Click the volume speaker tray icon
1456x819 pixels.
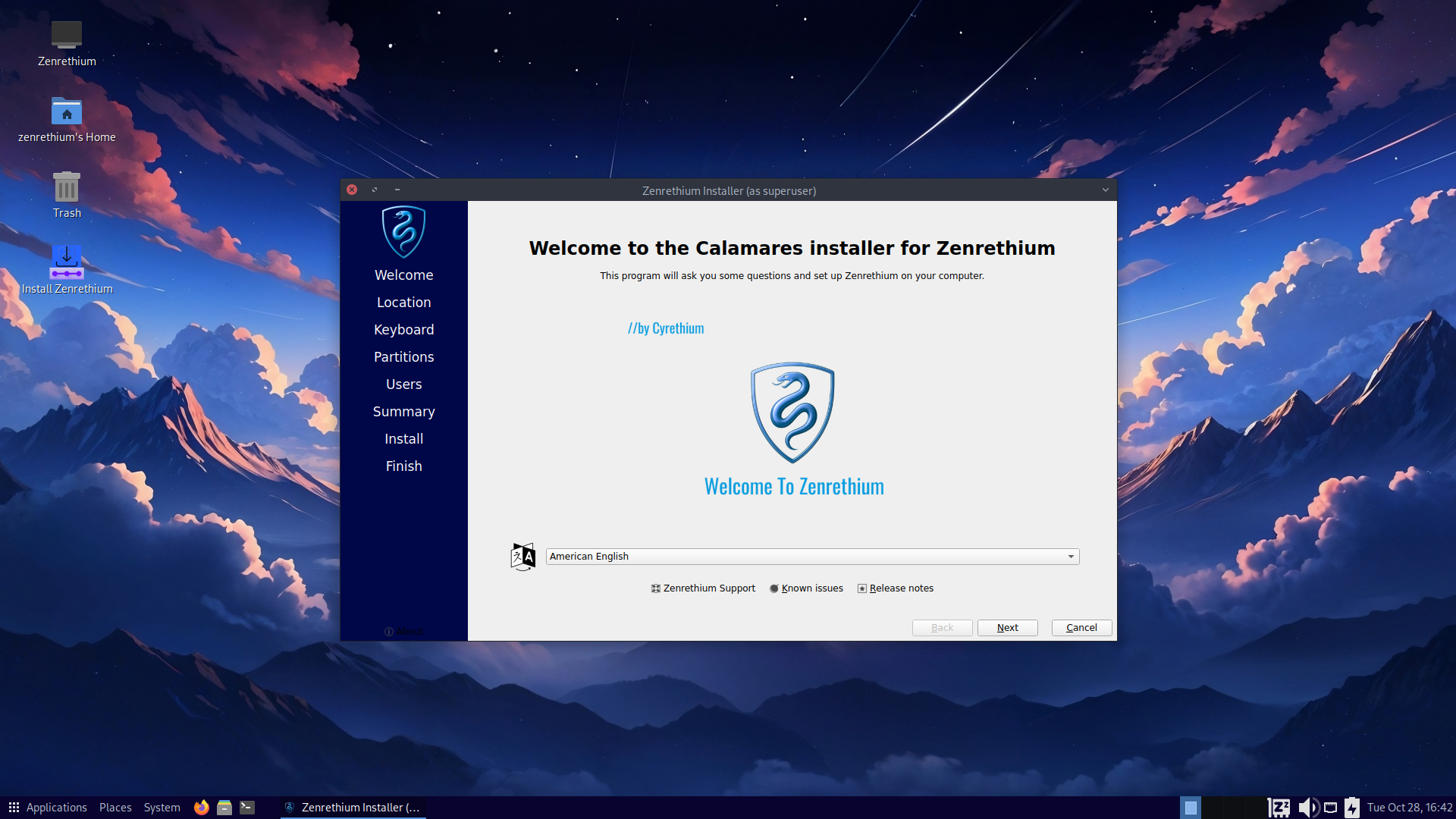(x=1307, y=808)
